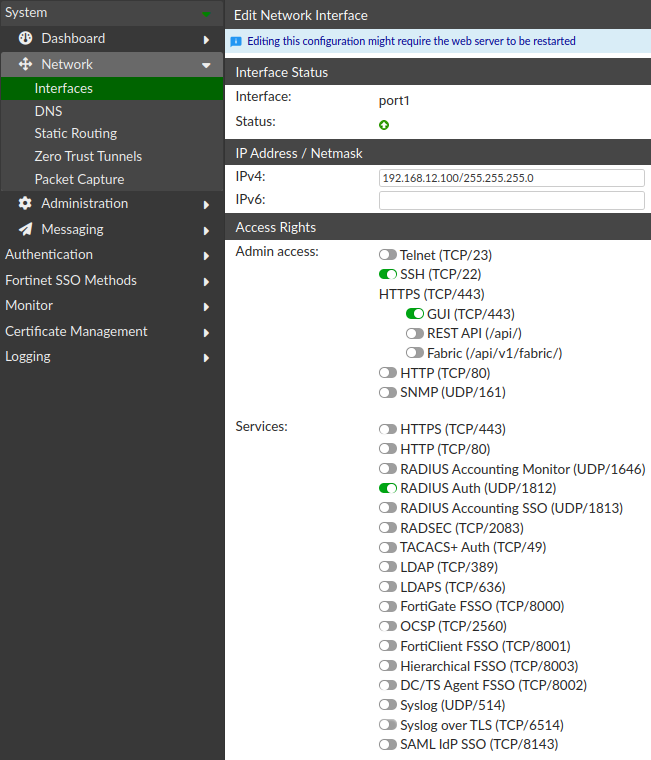
Task: Turn off GUI (TCP/443) access
Action: point(415,314)
